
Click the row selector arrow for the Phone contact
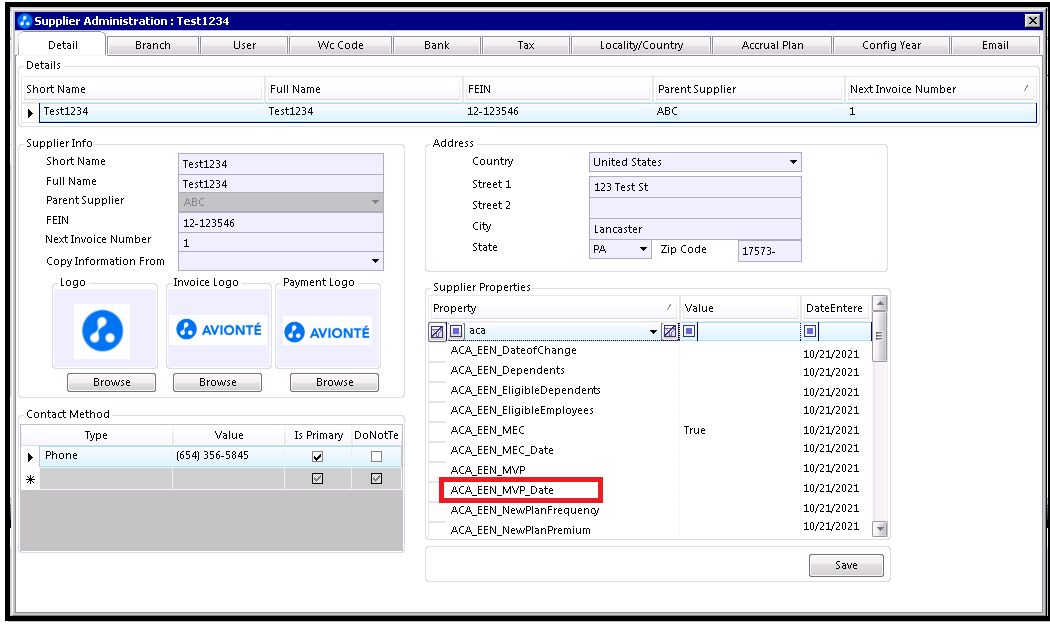coord(30,457)
